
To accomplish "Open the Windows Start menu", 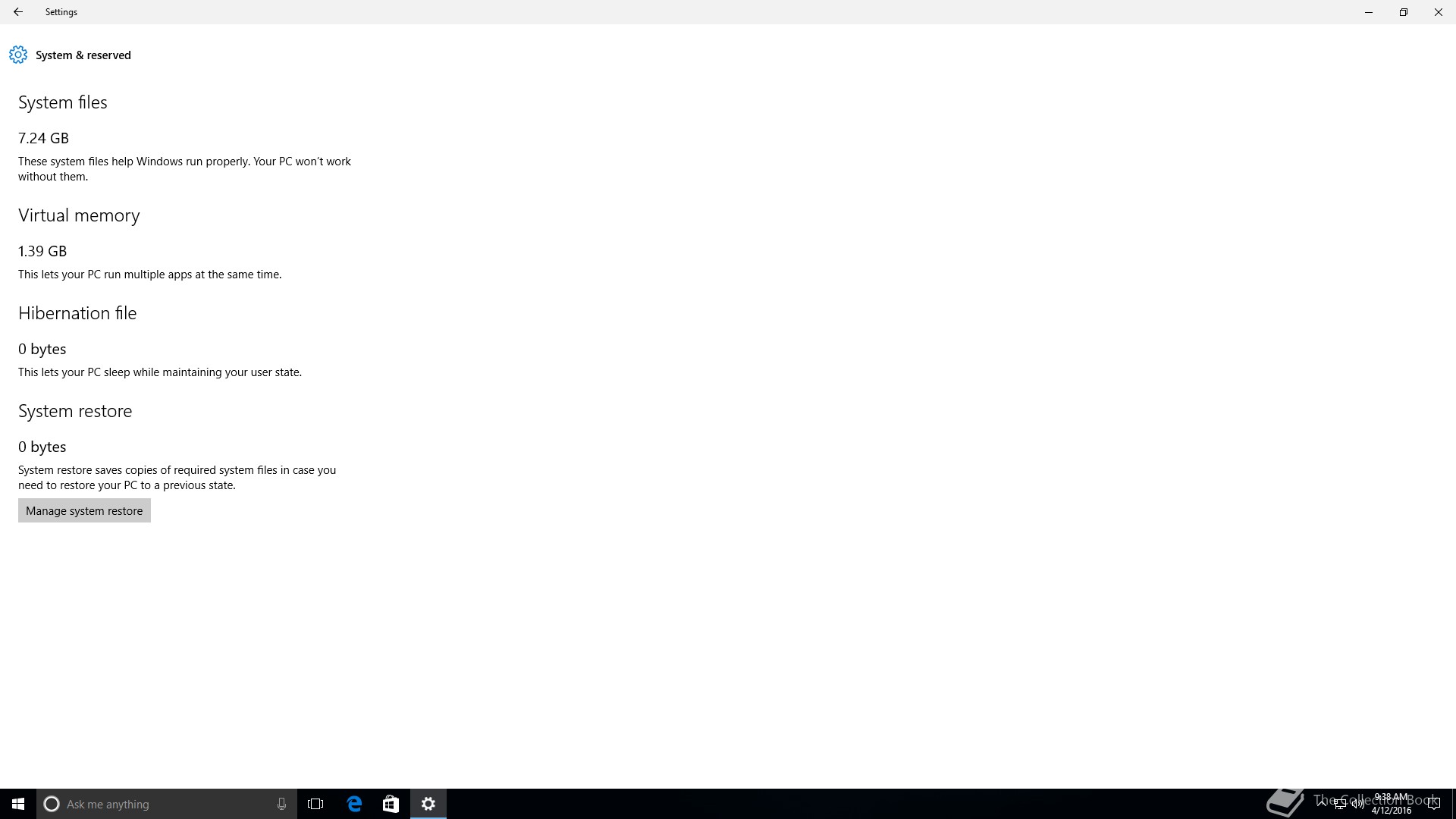I will pyautogui.click(x=18, y=804).
